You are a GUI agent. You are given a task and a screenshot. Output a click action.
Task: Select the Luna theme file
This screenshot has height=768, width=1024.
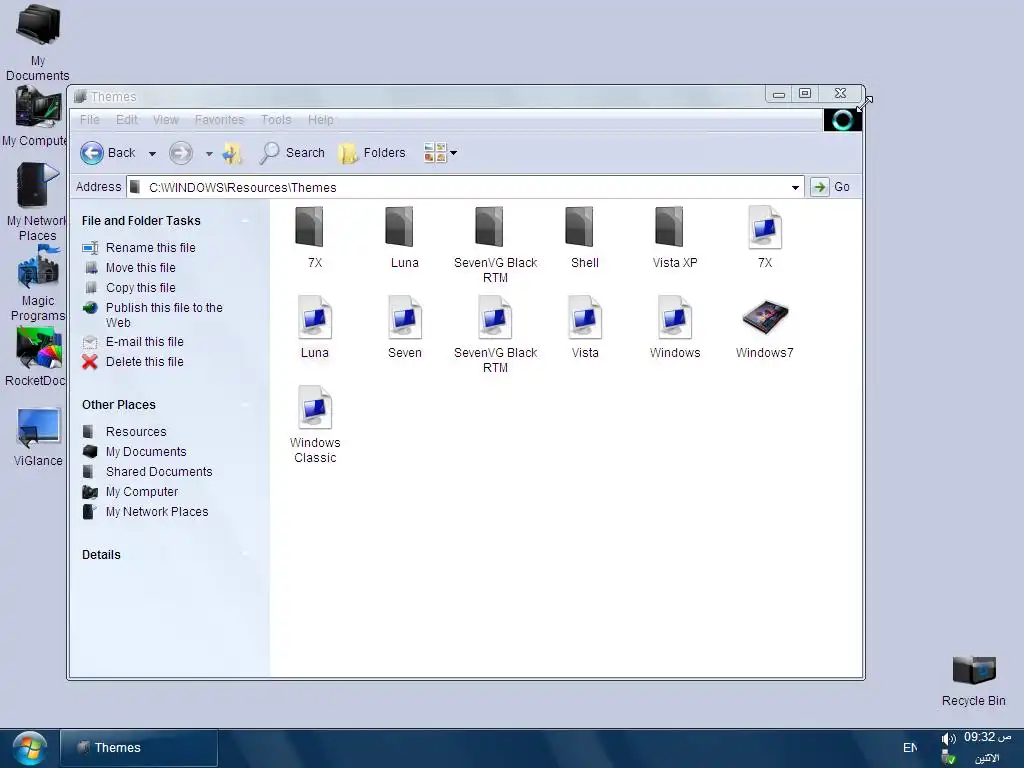pos(314,326)
